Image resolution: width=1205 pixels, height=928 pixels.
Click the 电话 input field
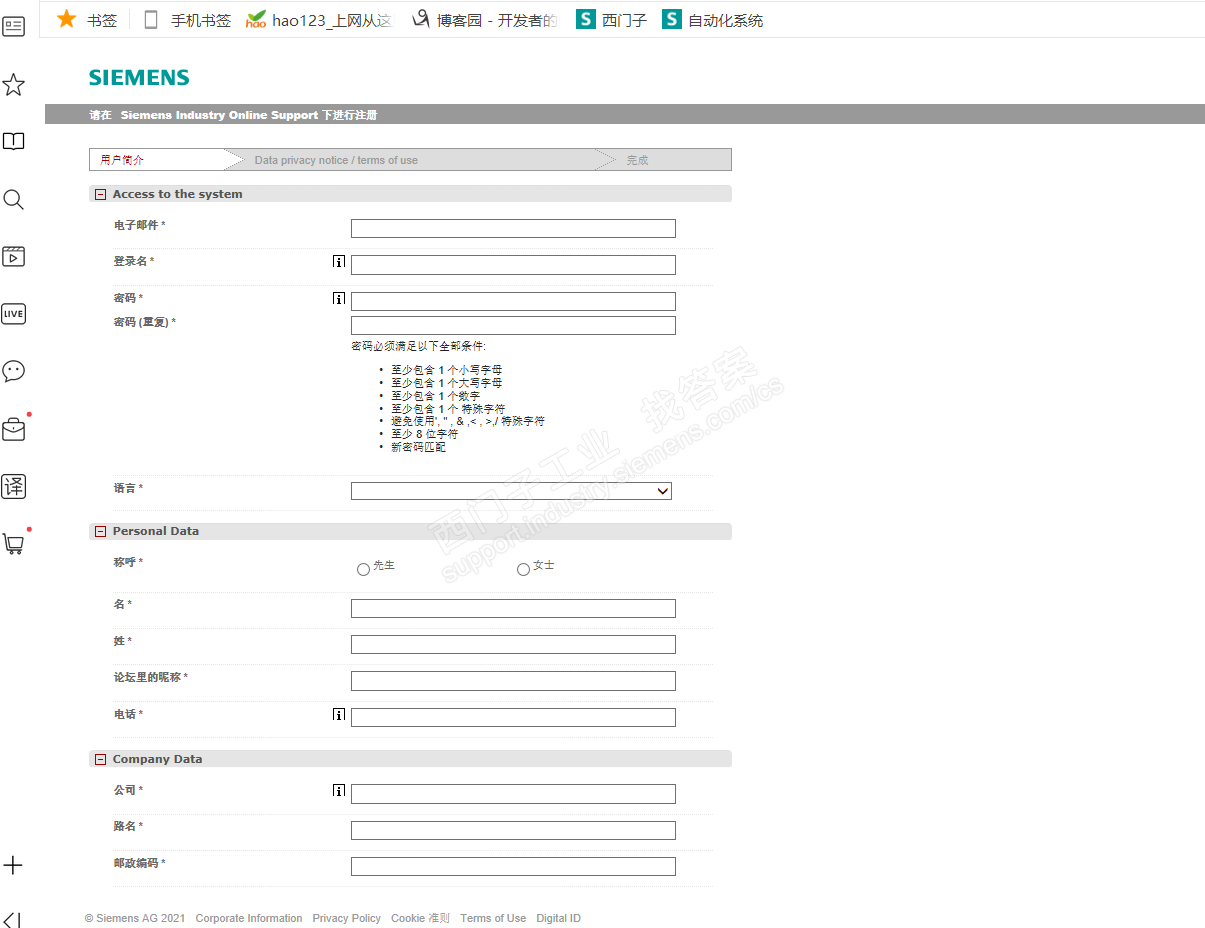[x=513, y=717]
